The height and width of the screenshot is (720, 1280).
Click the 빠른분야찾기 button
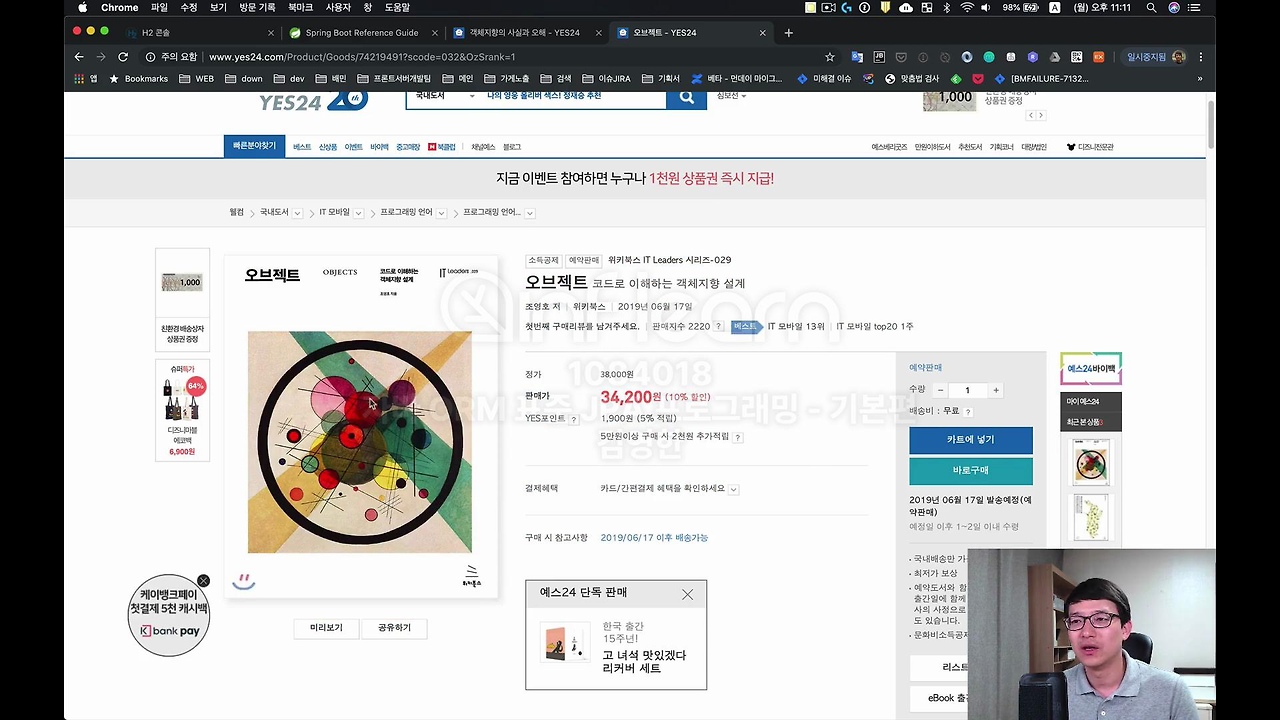[x=254, y=146]
